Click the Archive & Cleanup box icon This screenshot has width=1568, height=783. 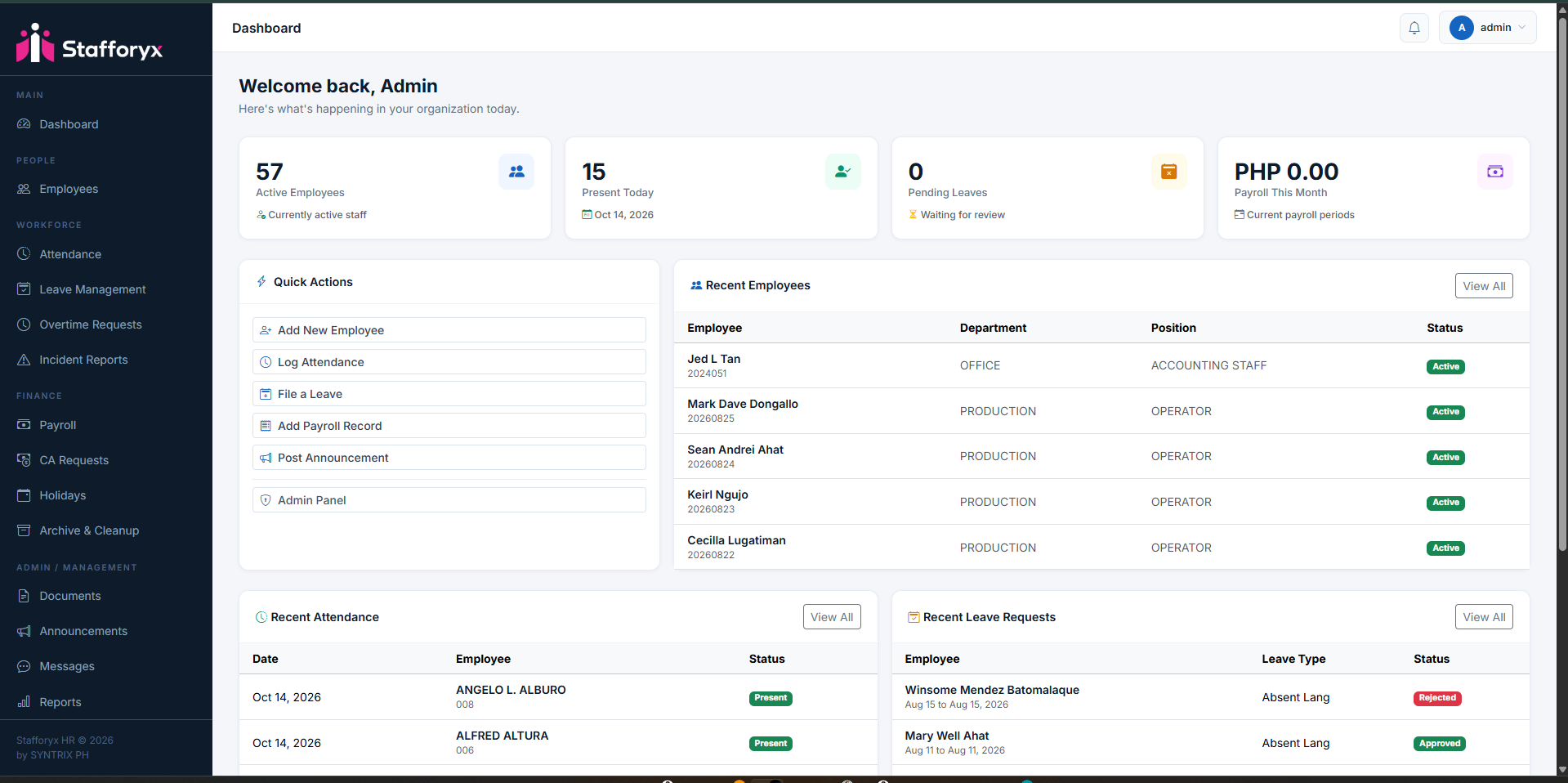pos(24,530)
